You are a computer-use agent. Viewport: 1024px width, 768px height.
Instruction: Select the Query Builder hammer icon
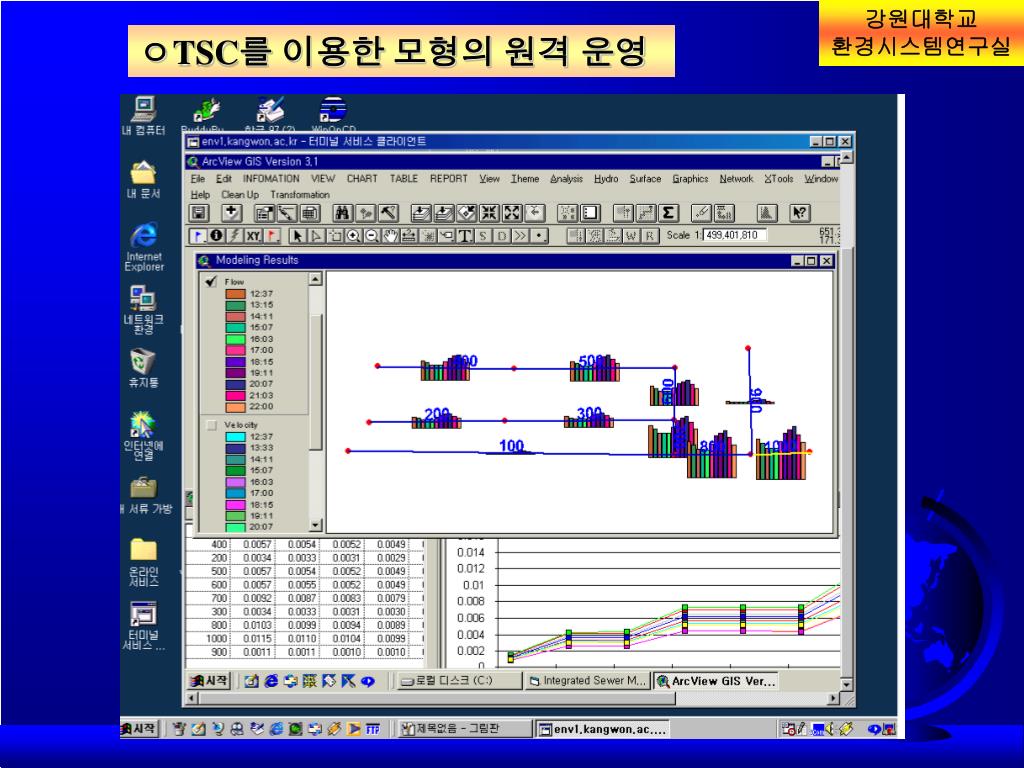click(x=388, y=213)
